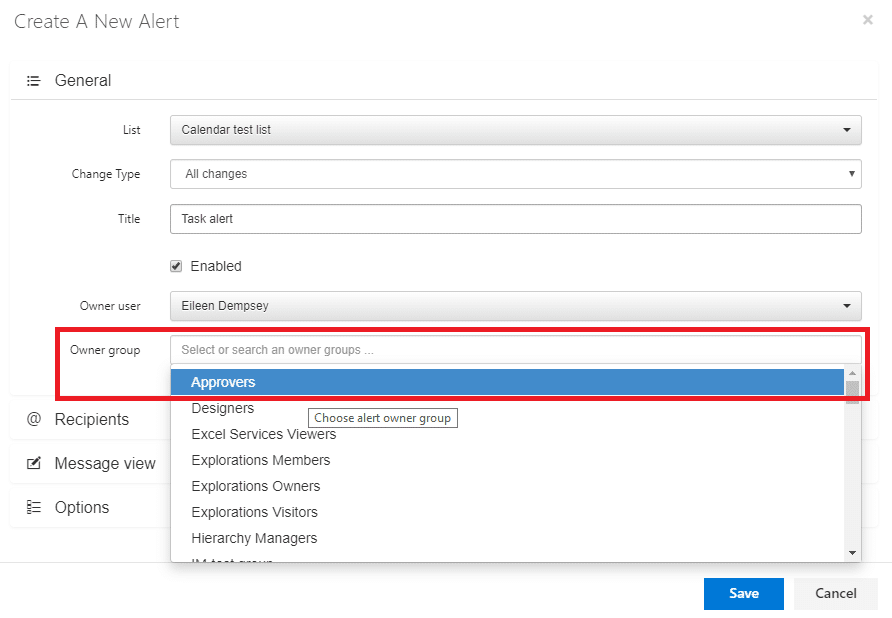Click the Owner user label
The width and height of the screenshot is (892, 618).
pos(110,306)
